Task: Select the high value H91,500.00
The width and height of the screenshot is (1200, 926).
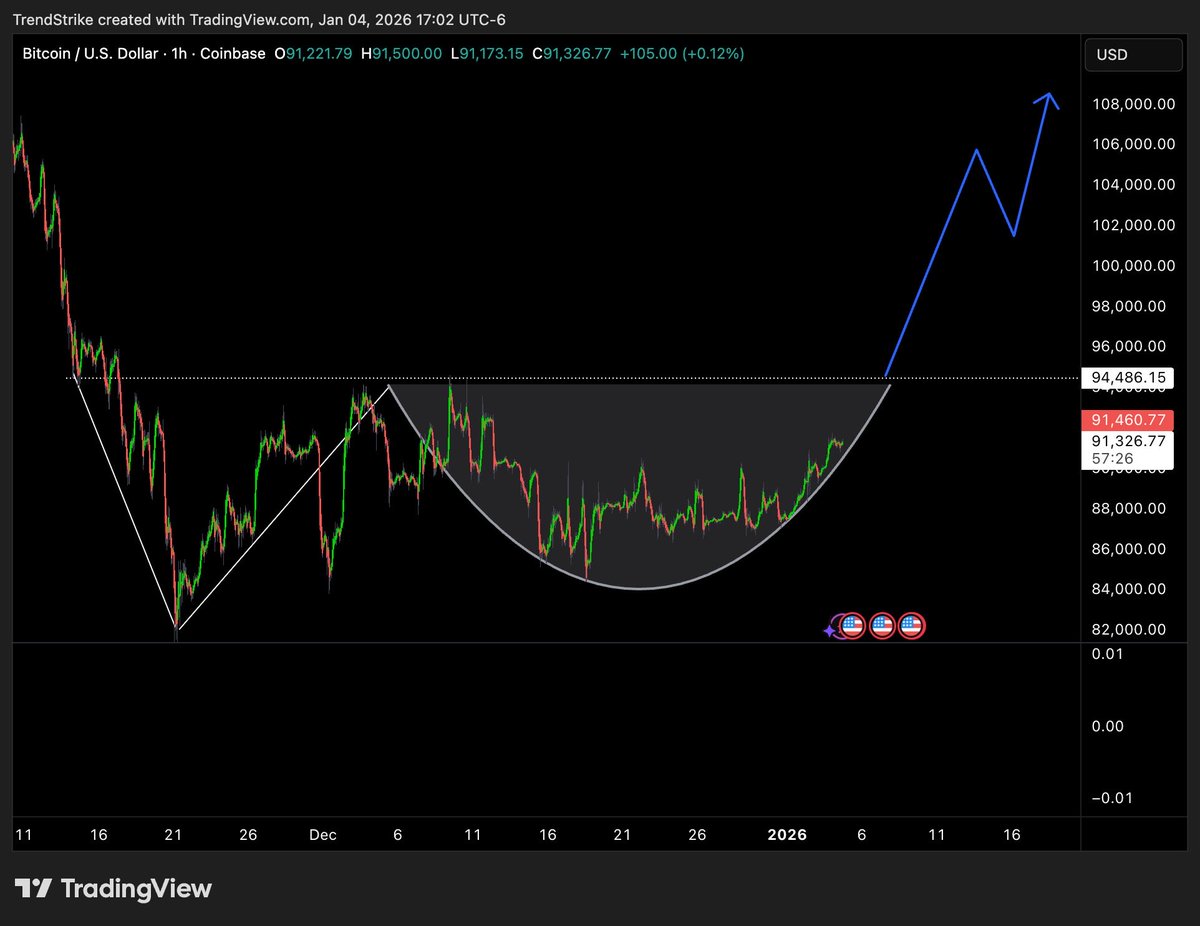Action: (401, 54)
